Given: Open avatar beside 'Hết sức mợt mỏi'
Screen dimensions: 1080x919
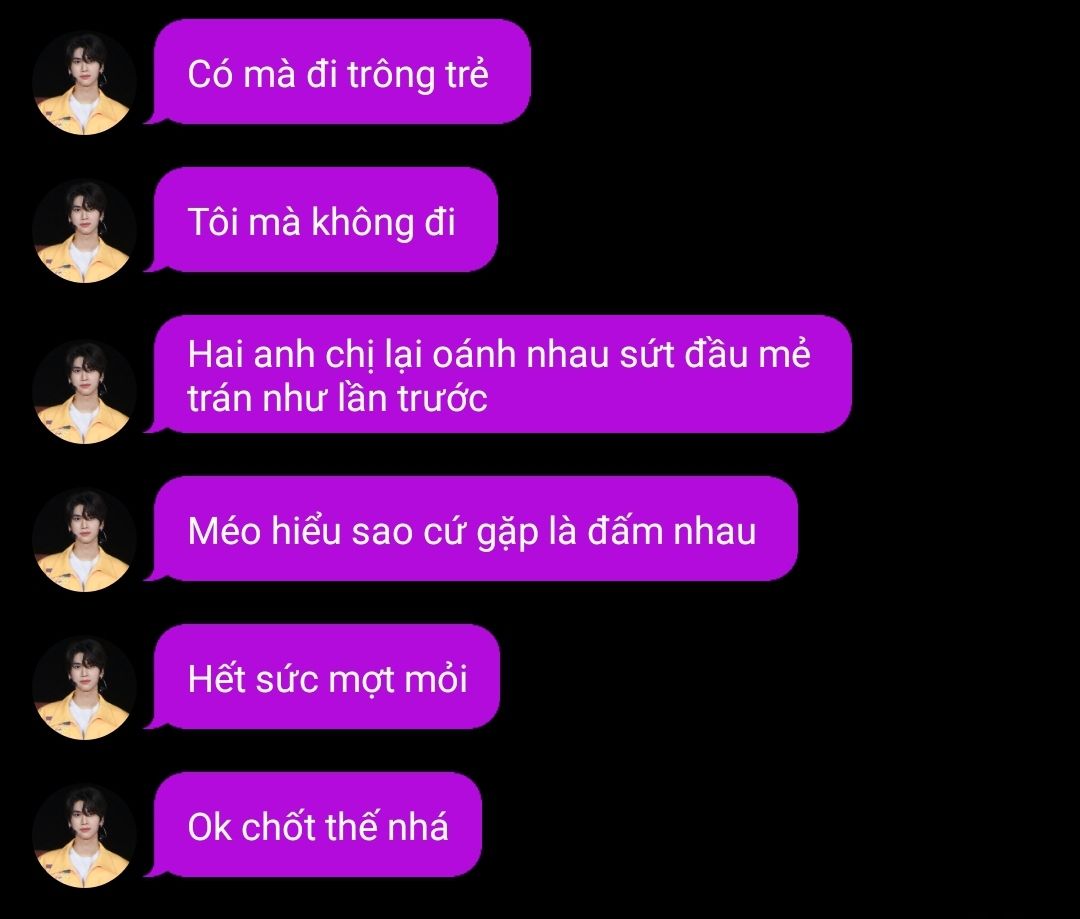Looking at the screenshot, I should 84,688.
